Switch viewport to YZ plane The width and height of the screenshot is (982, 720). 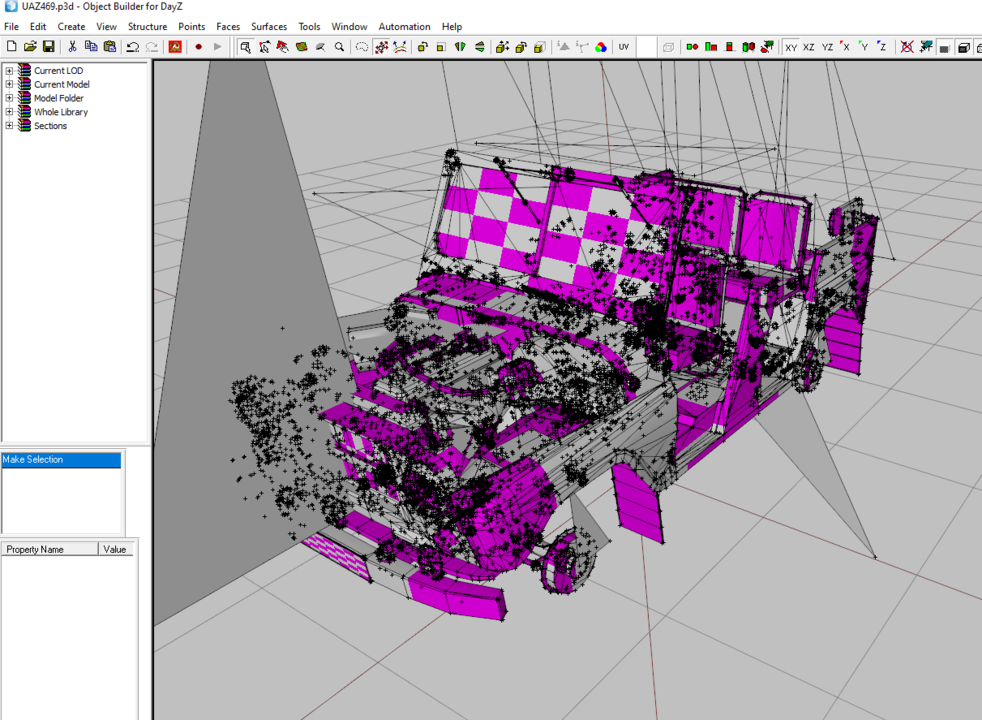coord(827,47)
